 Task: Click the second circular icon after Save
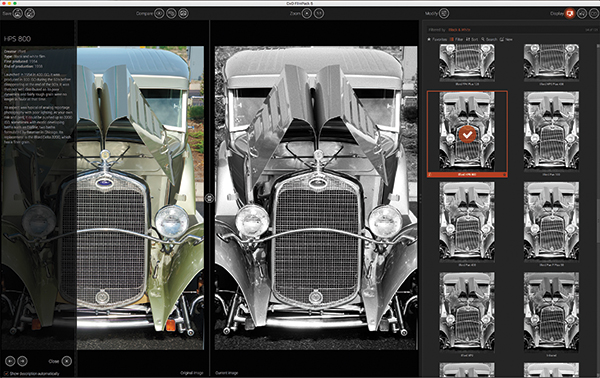[30, 14]
